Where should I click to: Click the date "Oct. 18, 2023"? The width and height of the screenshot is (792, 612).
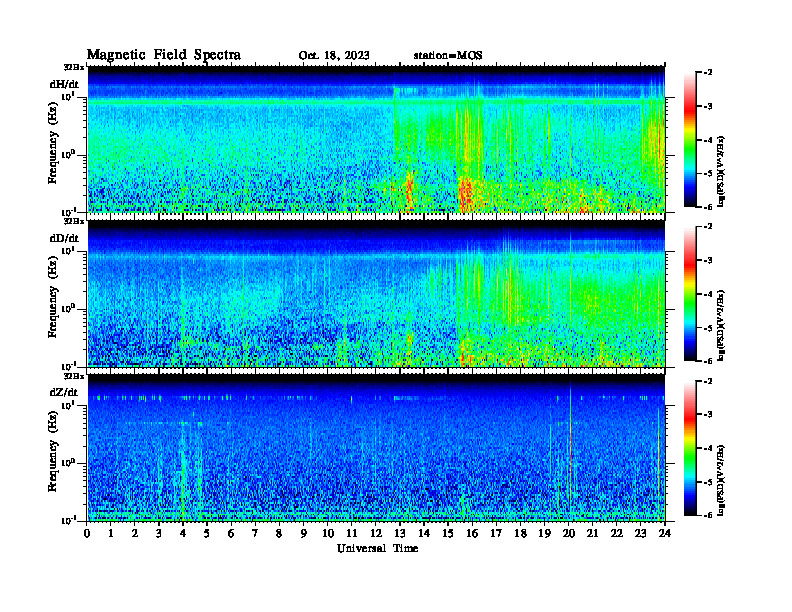pos(334,56)
